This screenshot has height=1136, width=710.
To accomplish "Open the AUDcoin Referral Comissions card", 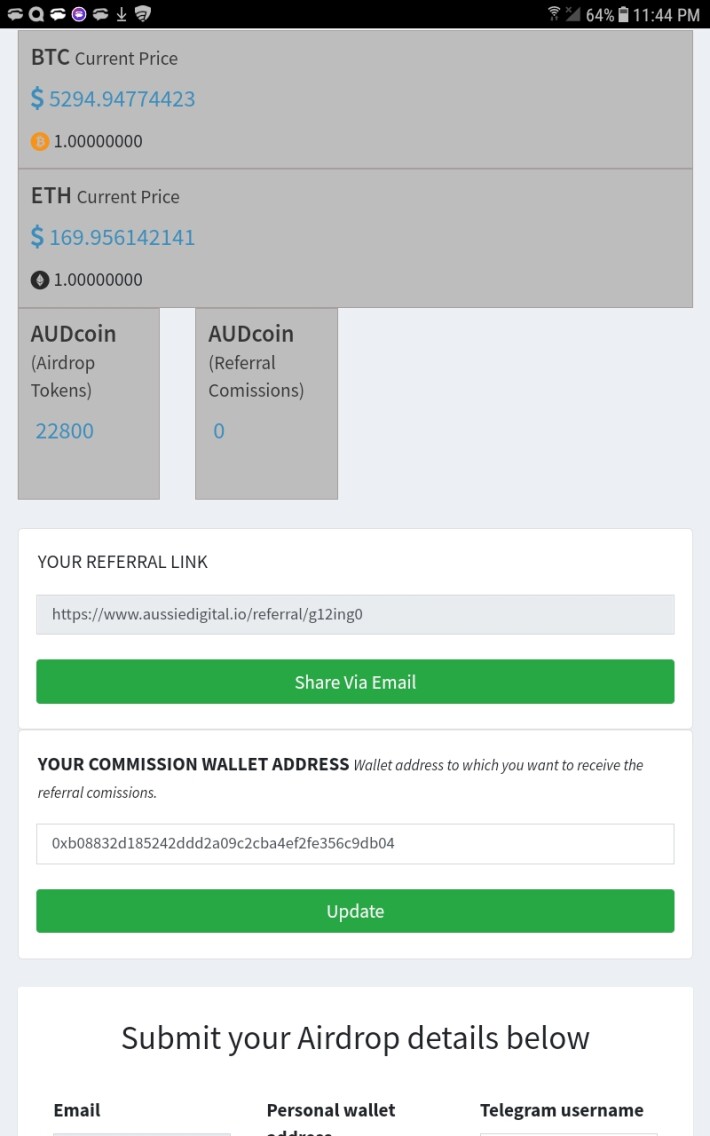I will pos(267,404).
